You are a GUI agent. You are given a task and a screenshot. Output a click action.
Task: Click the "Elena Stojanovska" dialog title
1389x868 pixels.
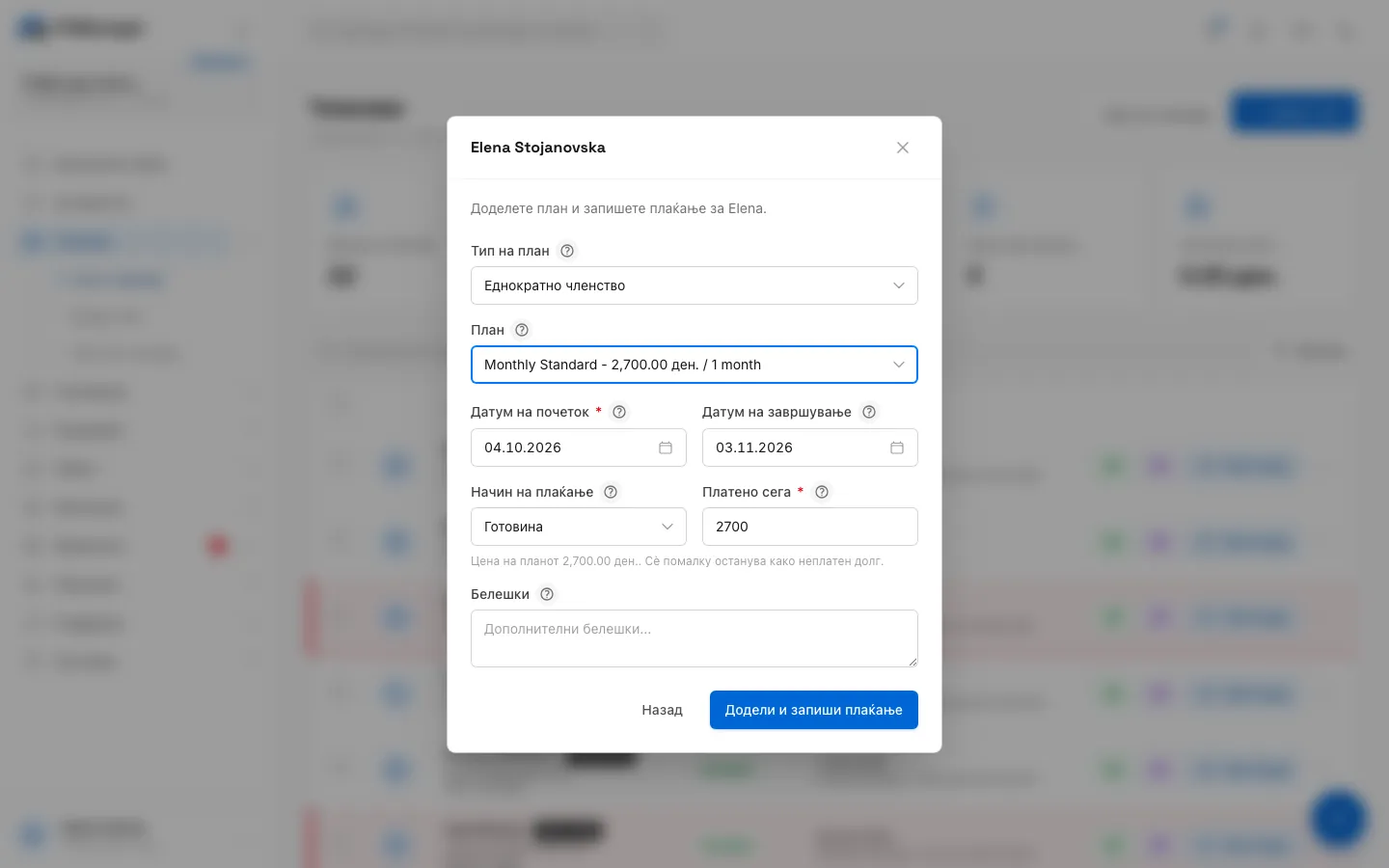pos(538,148)
